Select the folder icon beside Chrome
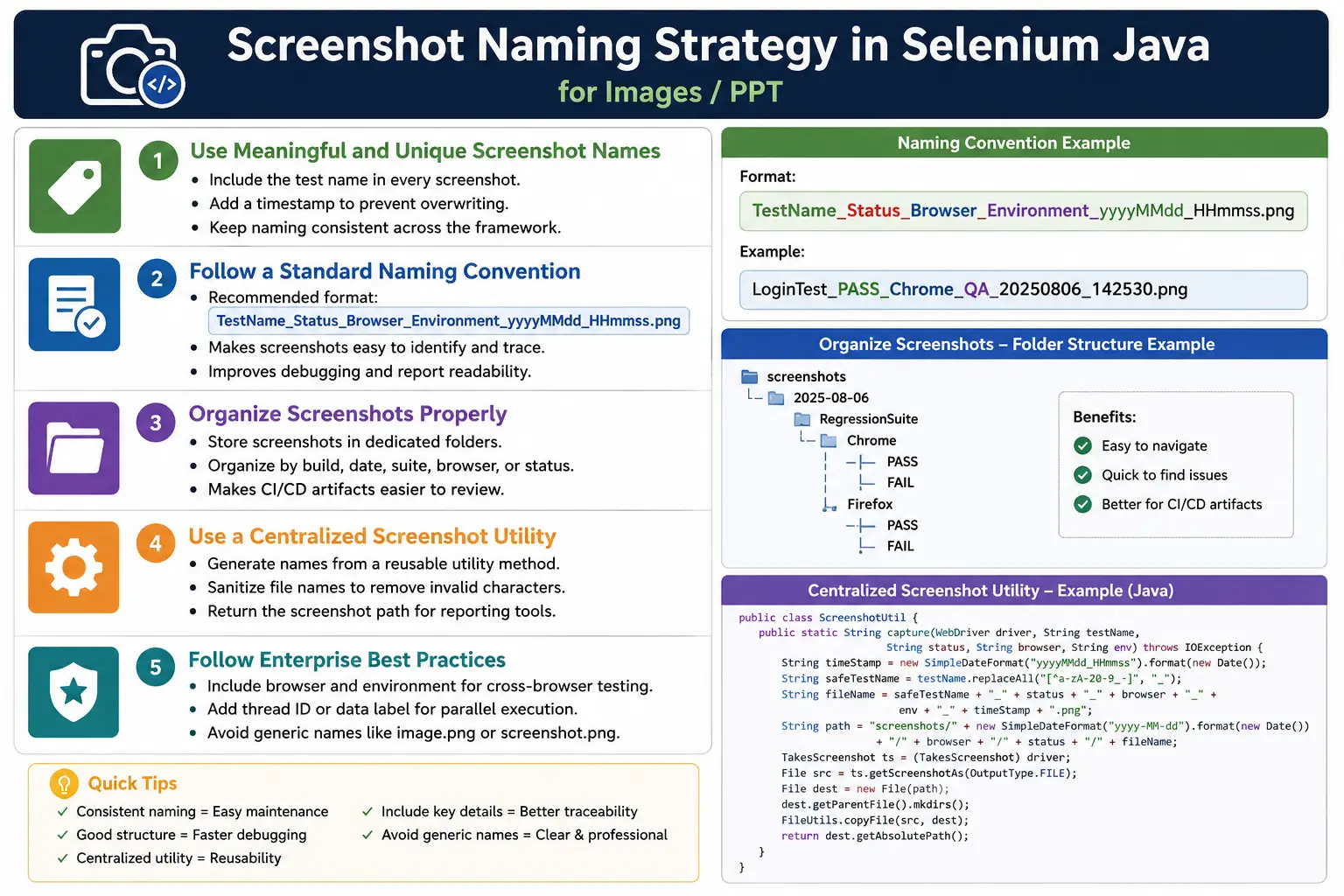The height and width of the screenshot is (896, 1344). click(829, 440)
